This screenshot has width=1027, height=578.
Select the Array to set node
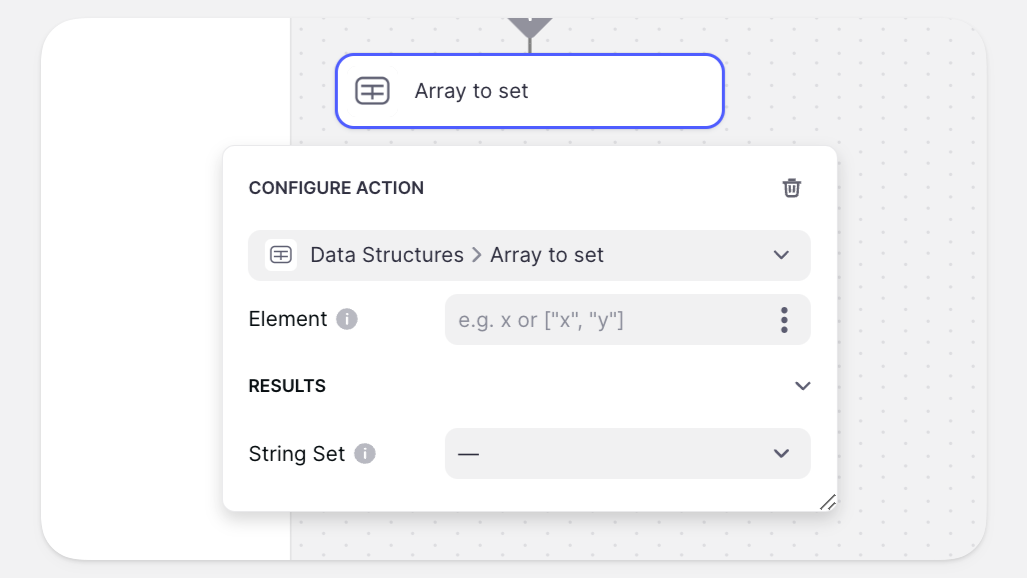529,91
